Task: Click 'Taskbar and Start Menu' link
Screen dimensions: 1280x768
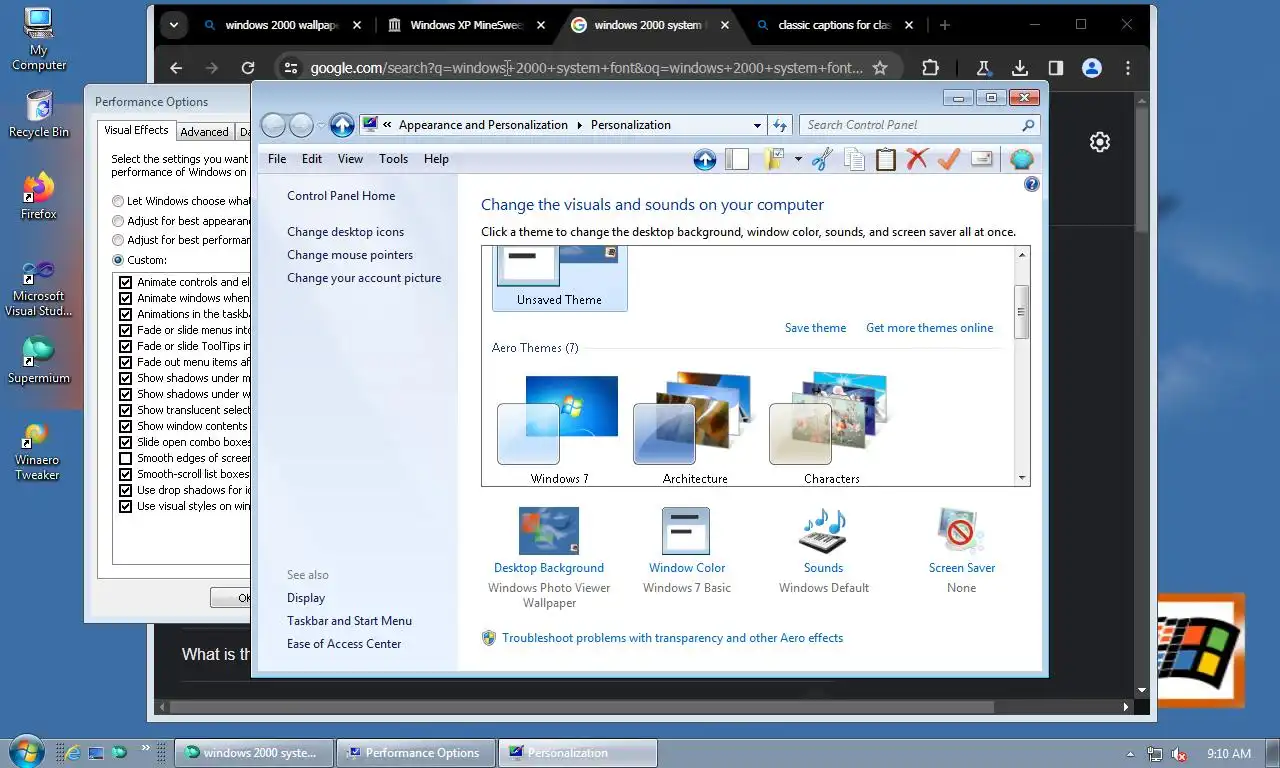Action: 349,621
